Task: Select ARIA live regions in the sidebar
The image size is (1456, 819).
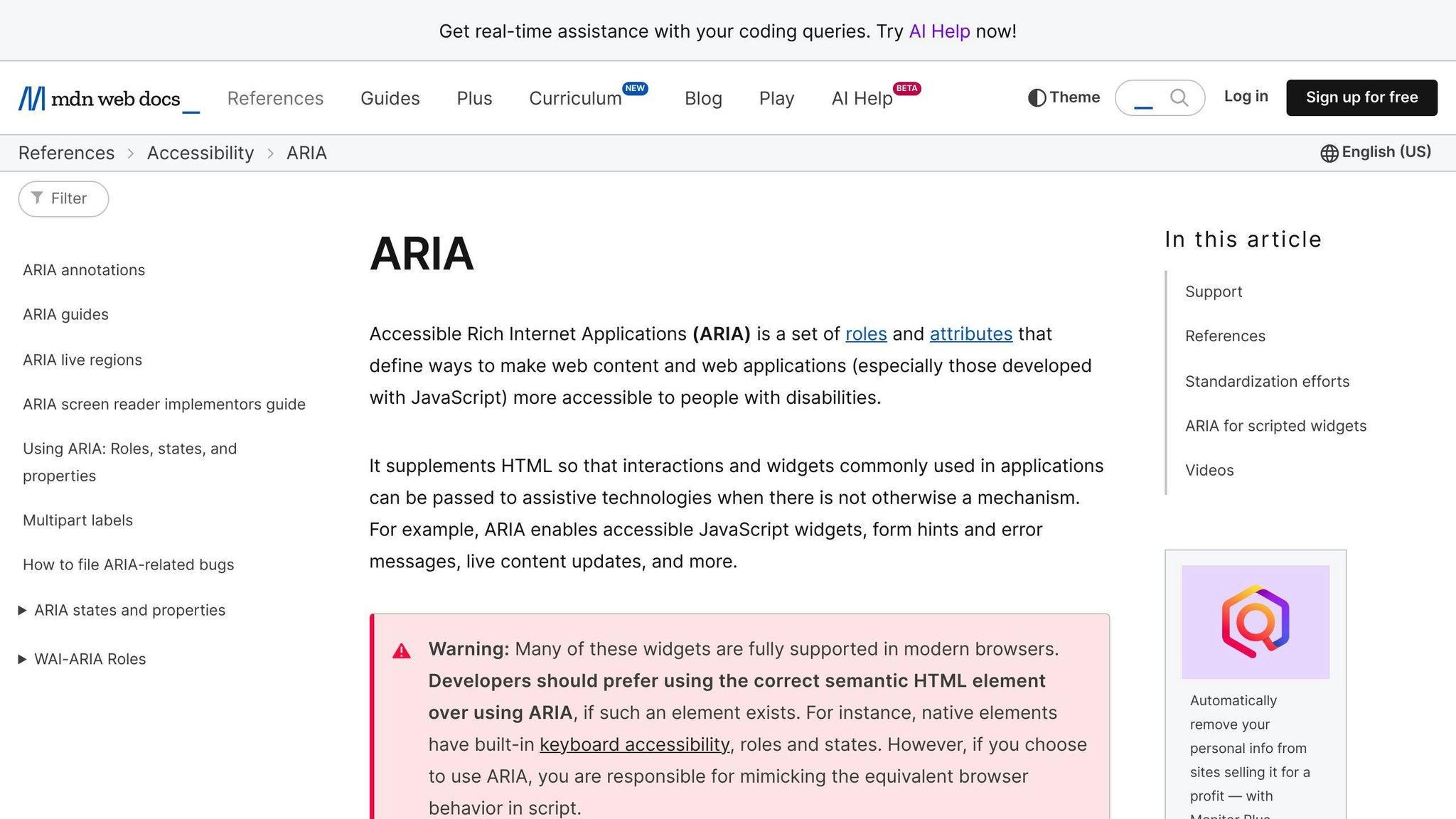Action: [82, 359]
